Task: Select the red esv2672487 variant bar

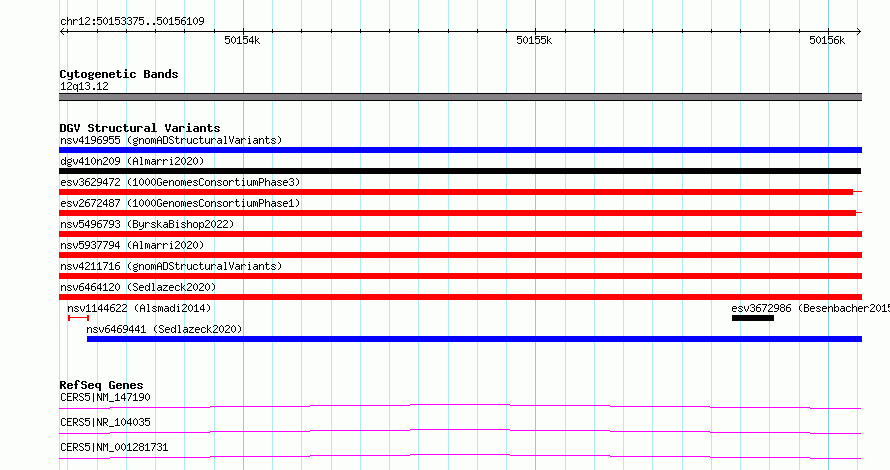Action: [460, 213]
